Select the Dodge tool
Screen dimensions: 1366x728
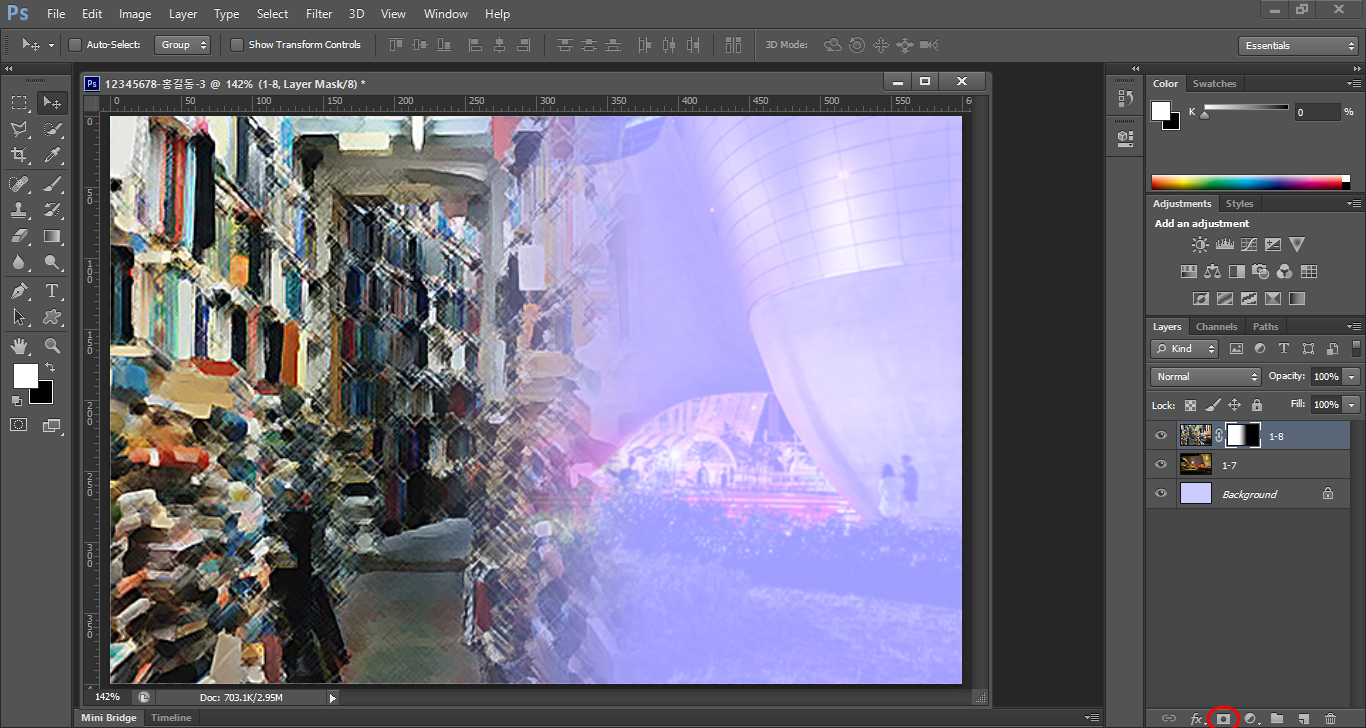click(52, 263)
